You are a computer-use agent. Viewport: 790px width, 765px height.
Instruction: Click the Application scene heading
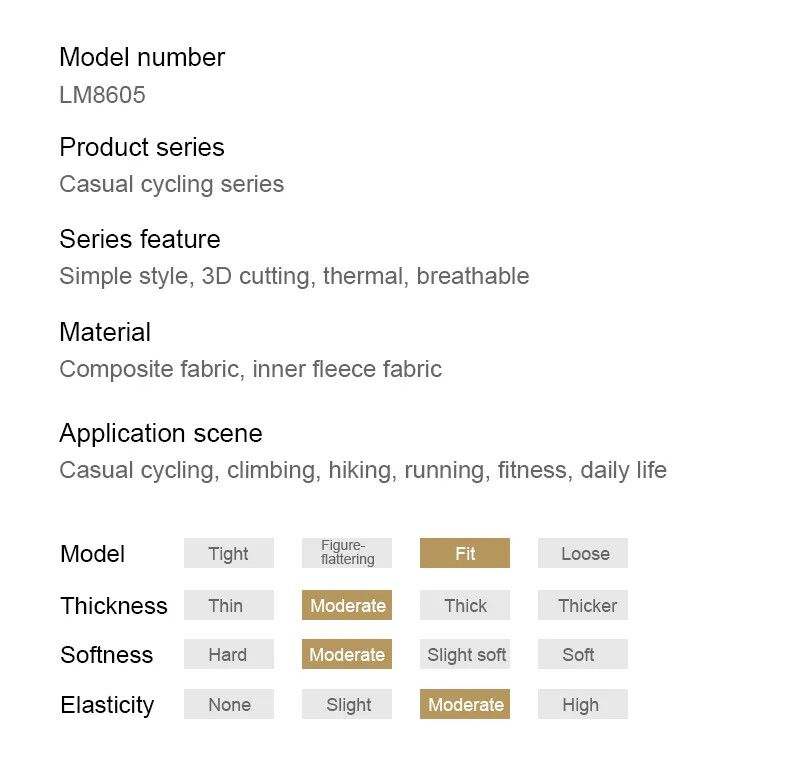click(x=161, y=433)
